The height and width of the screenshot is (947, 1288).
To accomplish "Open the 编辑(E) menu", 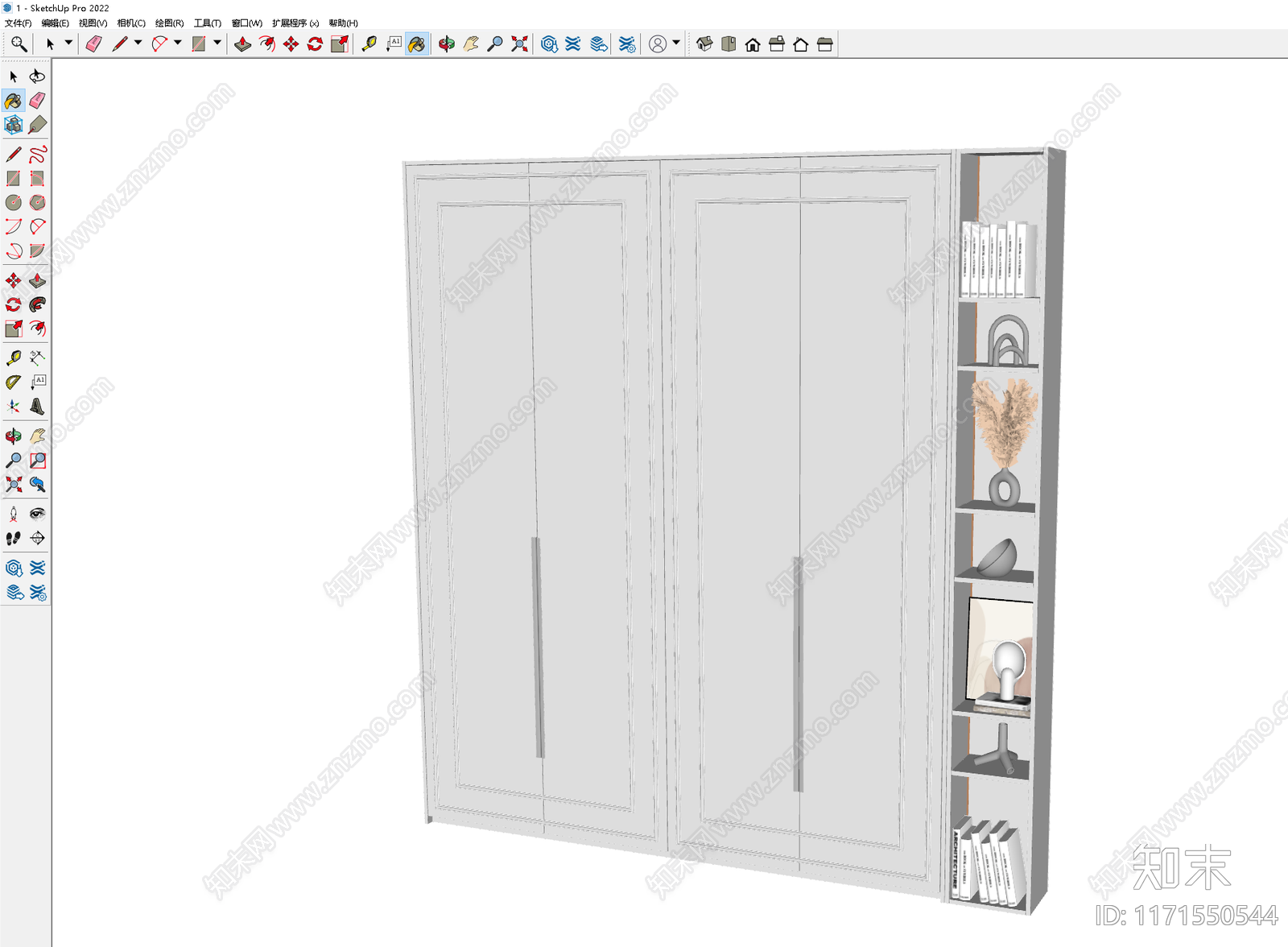I will click(55, 23).
